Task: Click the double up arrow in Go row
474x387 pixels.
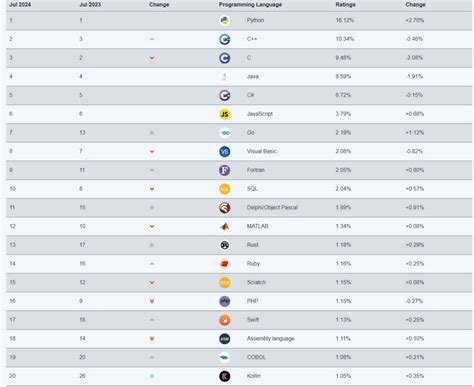Action: 152,133
